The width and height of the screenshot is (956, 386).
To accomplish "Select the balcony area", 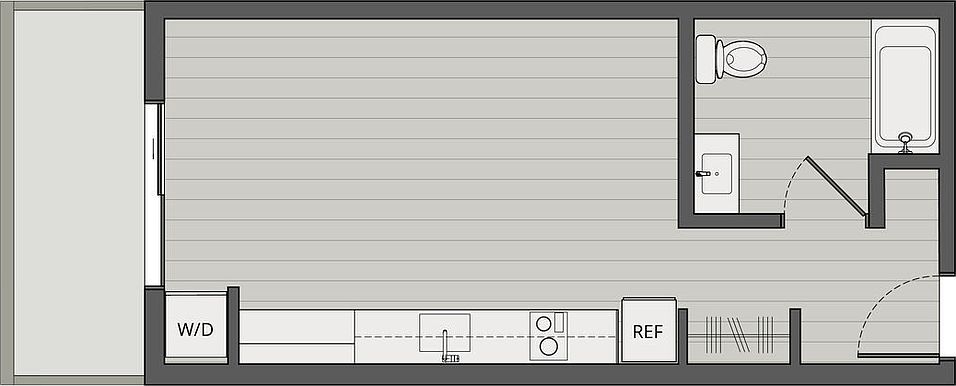I will (79, 193).
